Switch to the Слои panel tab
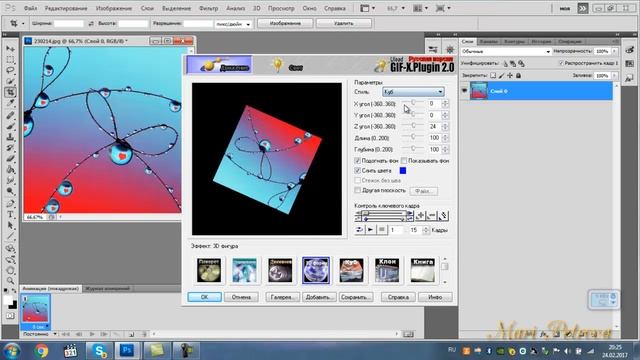The image size is (640, 360). 467,42
